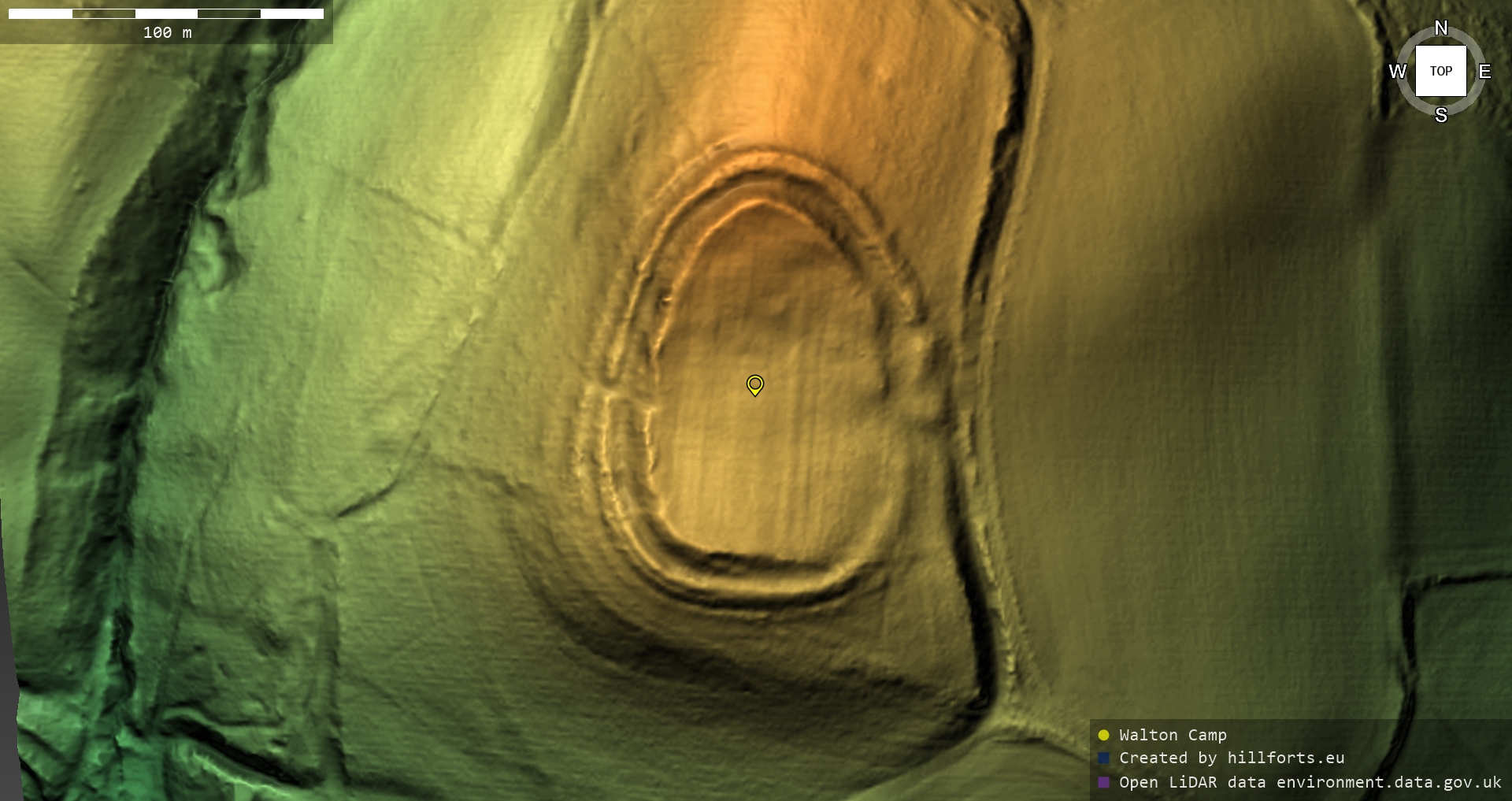Click the compass ring between S and W
The image size is (1512, 801).
pos(1410,102)
